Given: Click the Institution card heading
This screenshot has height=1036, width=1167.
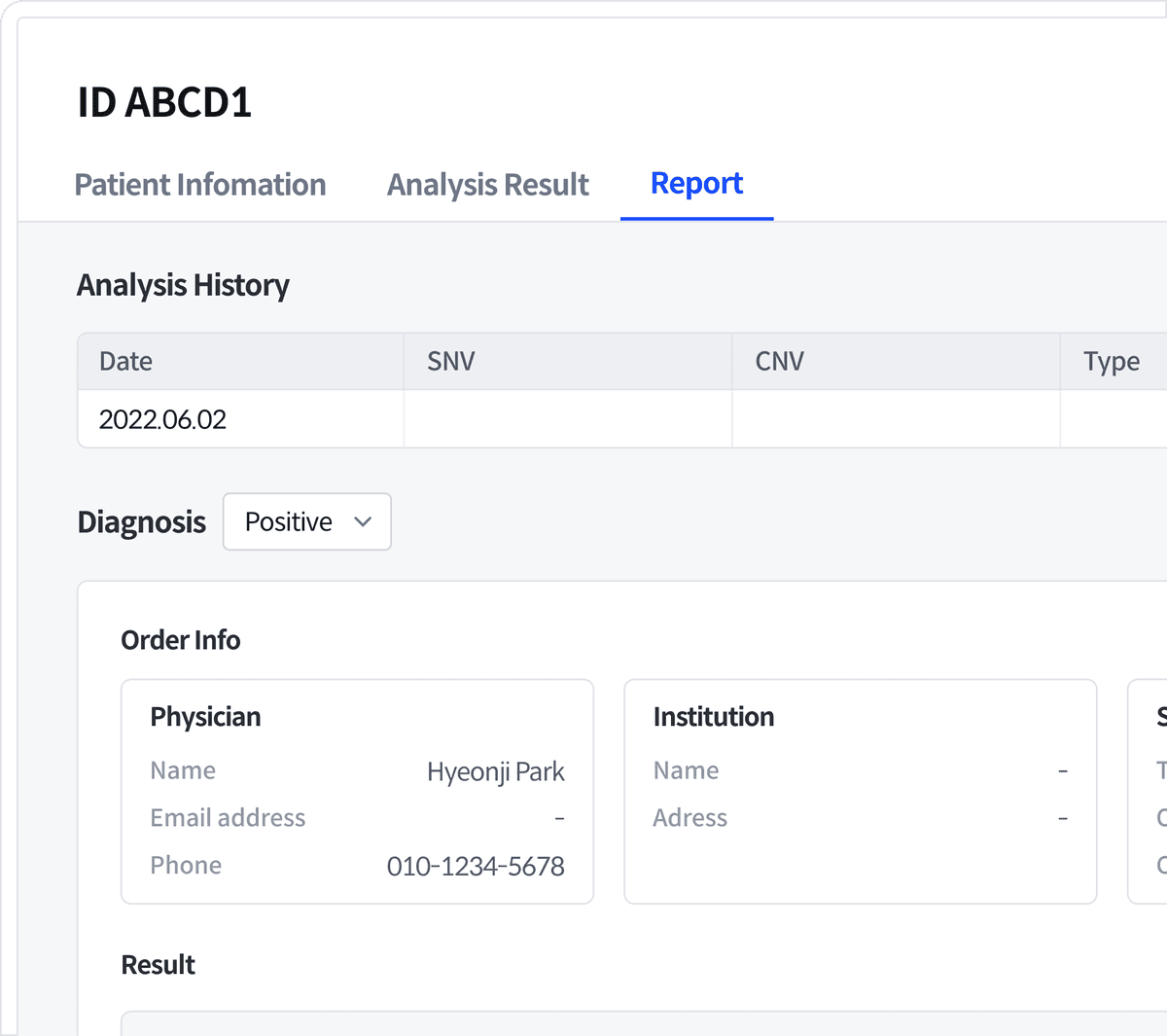Looking at the screenshot, I should (714, 717).
